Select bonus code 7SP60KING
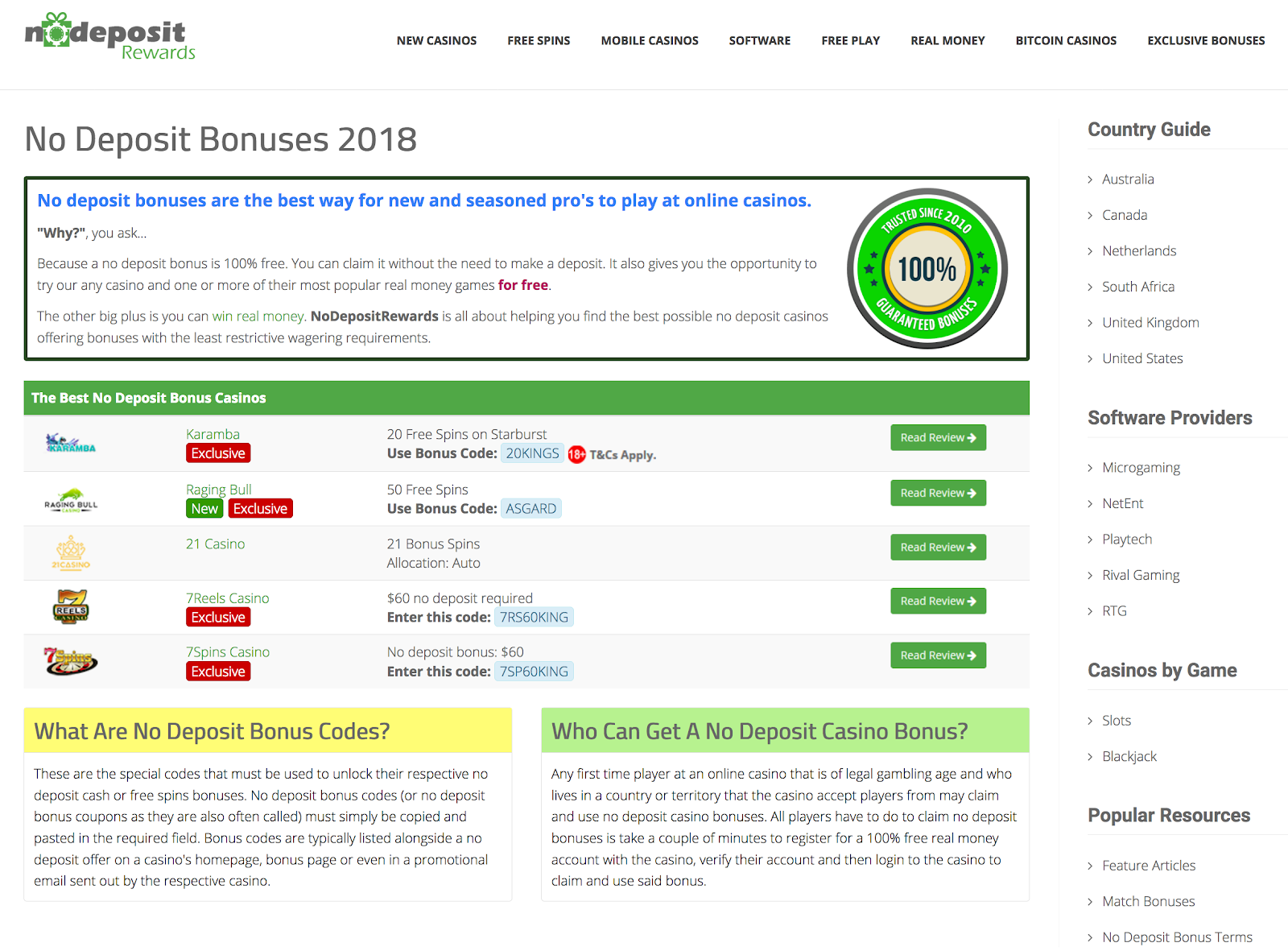 click(534, 672)
